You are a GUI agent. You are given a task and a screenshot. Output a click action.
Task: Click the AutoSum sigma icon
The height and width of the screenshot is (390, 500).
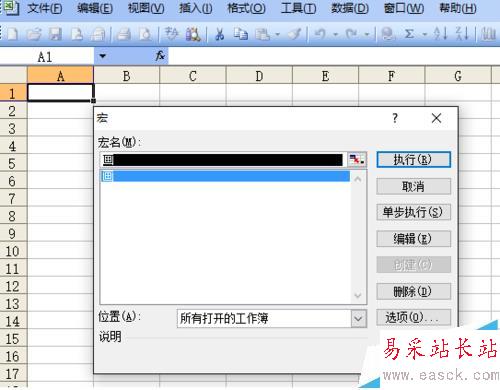click(409, 34)
